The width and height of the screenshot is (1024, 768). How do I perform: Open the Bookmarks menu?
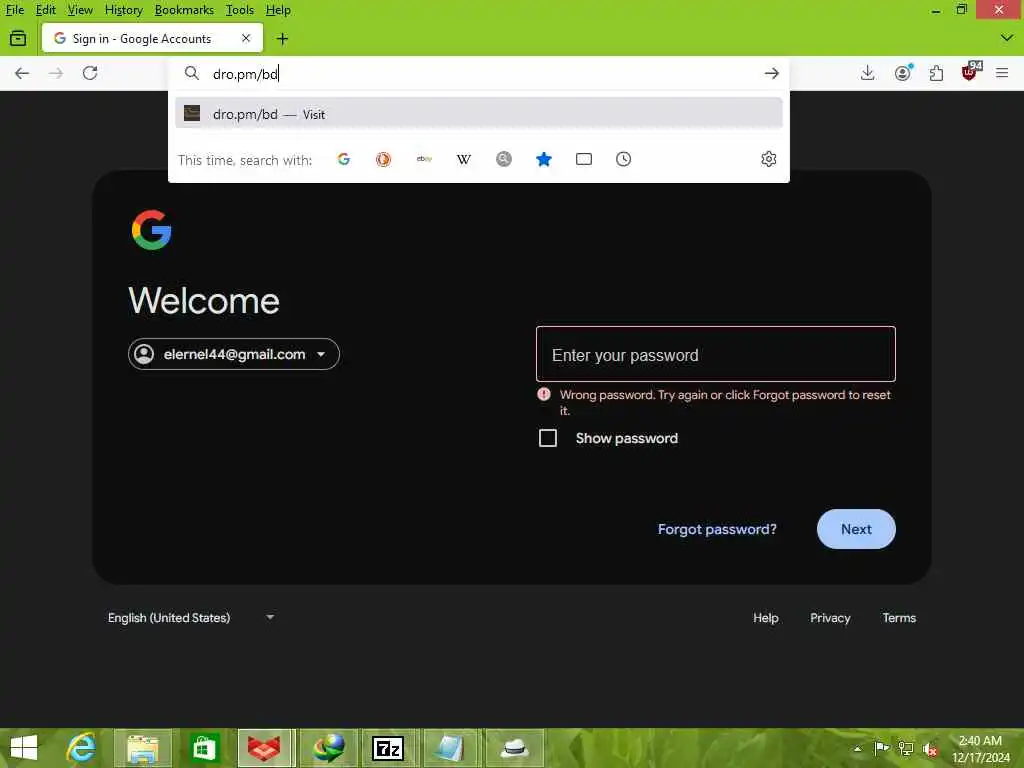(184, 10)
